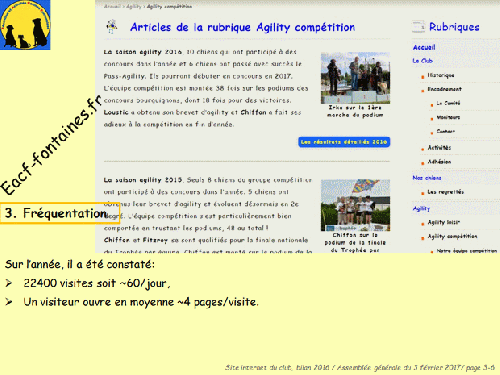Click the club logo with black dogs
This screenshot has height=375, width=500.
click(25, 25)
